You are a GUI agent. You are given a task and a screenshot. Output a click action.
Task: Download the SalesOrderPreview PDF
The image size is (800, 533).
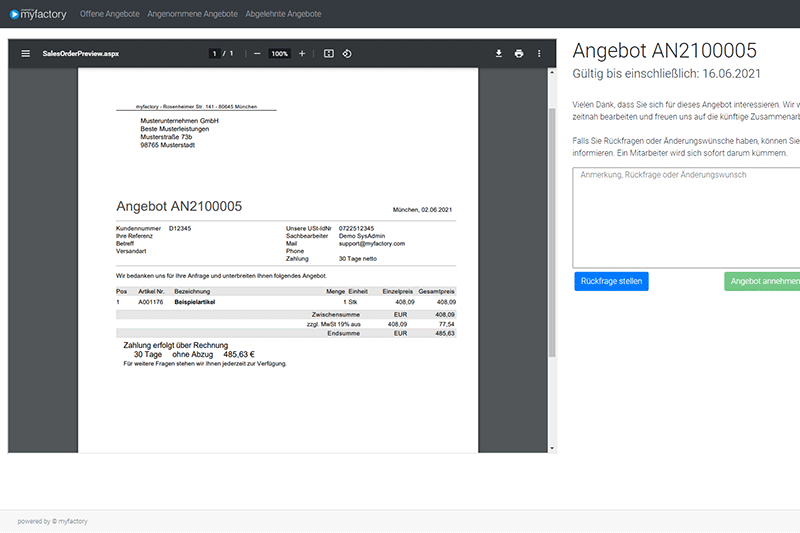499,54
